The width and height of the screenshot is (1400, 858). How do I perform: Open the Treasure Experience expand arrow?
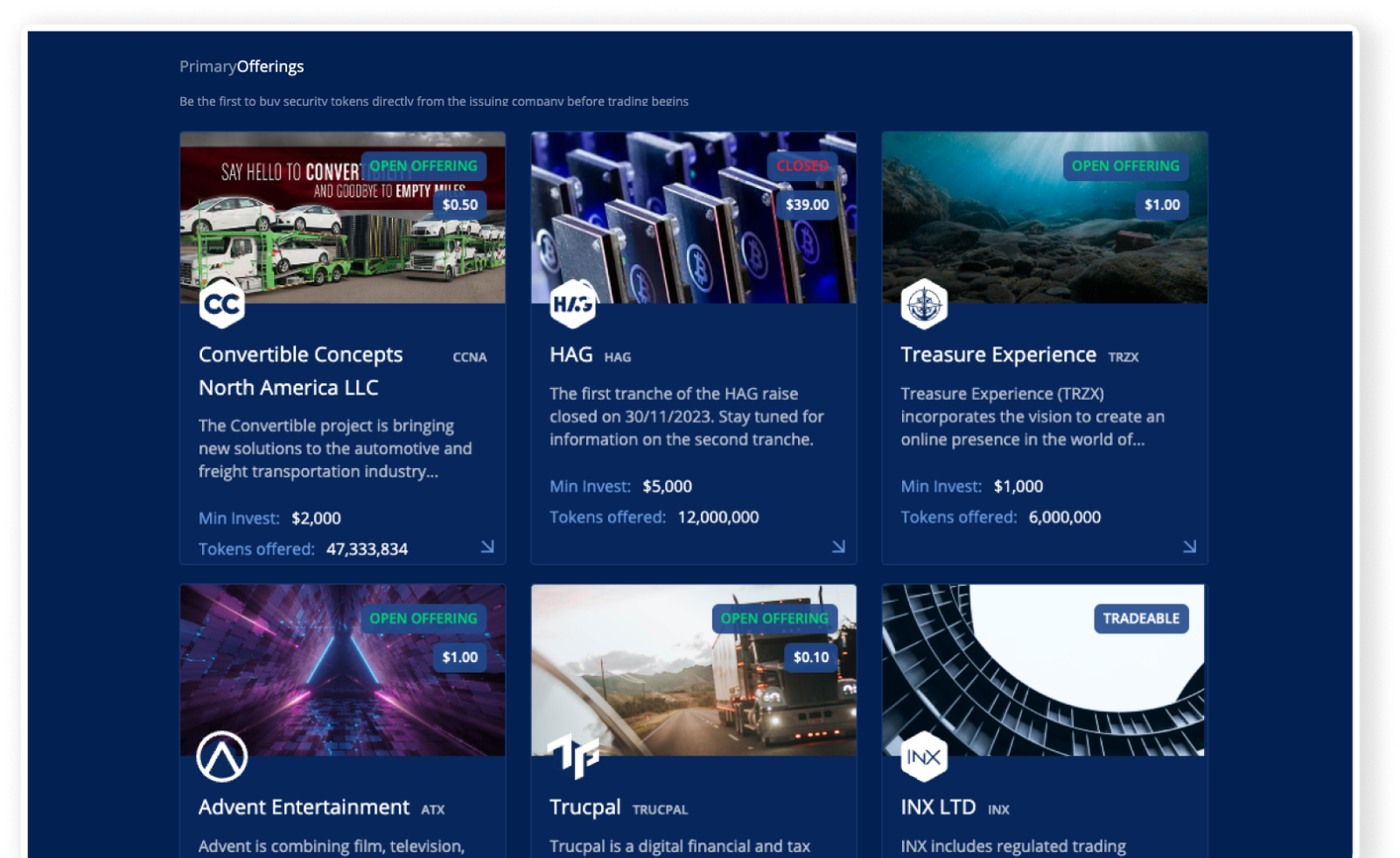click(1191, 547)
